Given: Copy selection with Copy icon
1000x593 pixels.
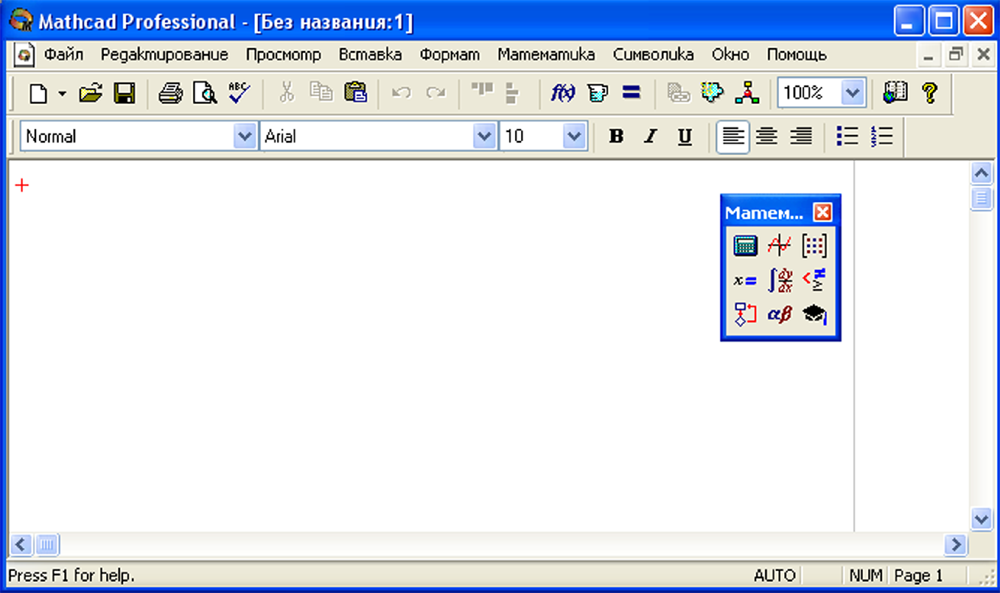Looking at the screenshot, I should point(321,93).
